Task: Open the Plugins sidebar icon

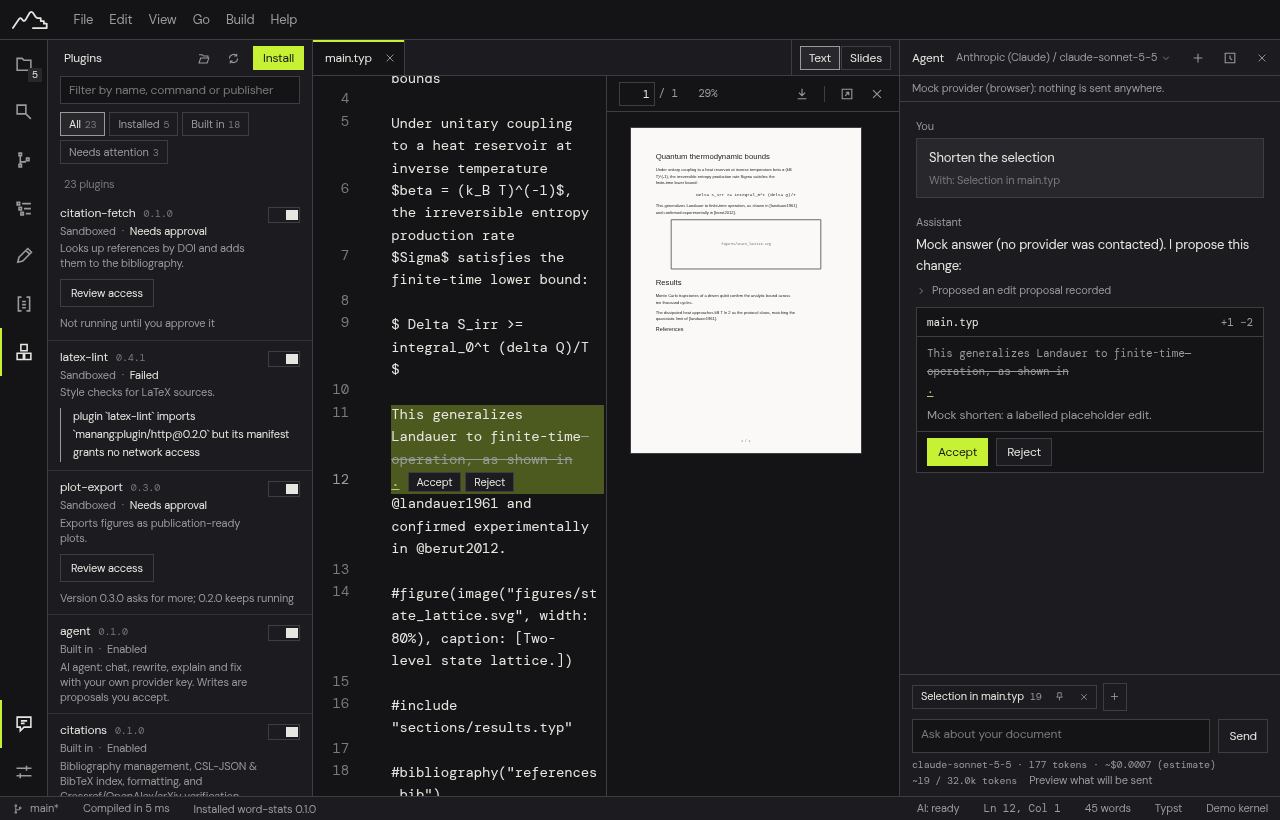Action: (x=24, y=352)
